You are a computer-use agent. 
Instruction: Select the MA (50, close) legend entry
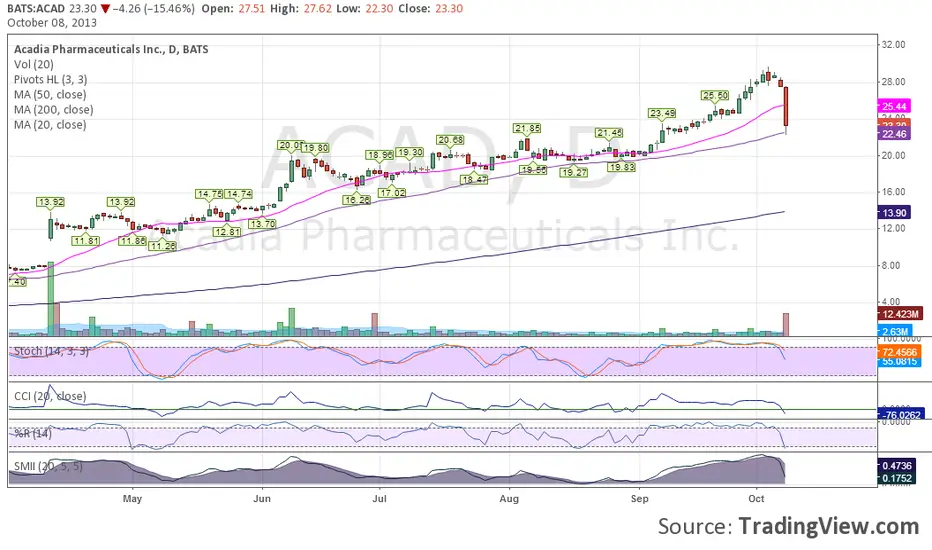point(50,95)
